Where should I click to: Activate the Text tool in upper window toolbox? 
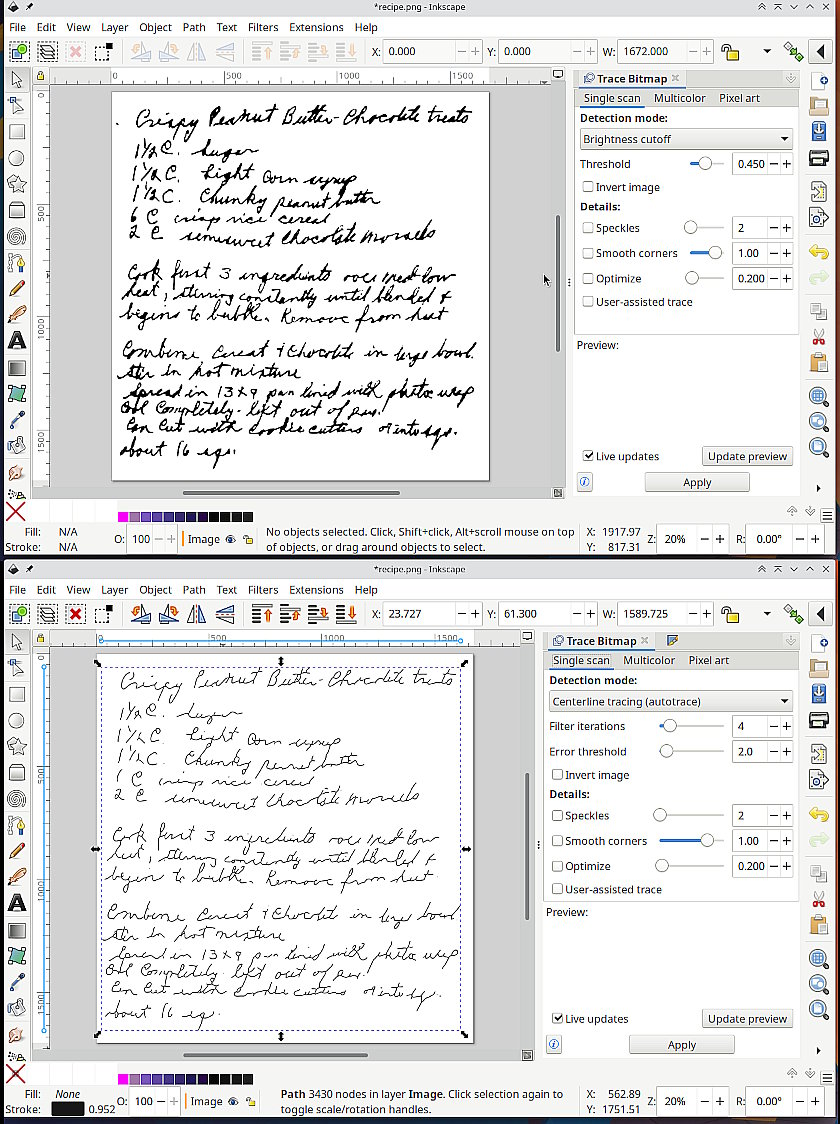pyautogui.click(x=16, y=341)
